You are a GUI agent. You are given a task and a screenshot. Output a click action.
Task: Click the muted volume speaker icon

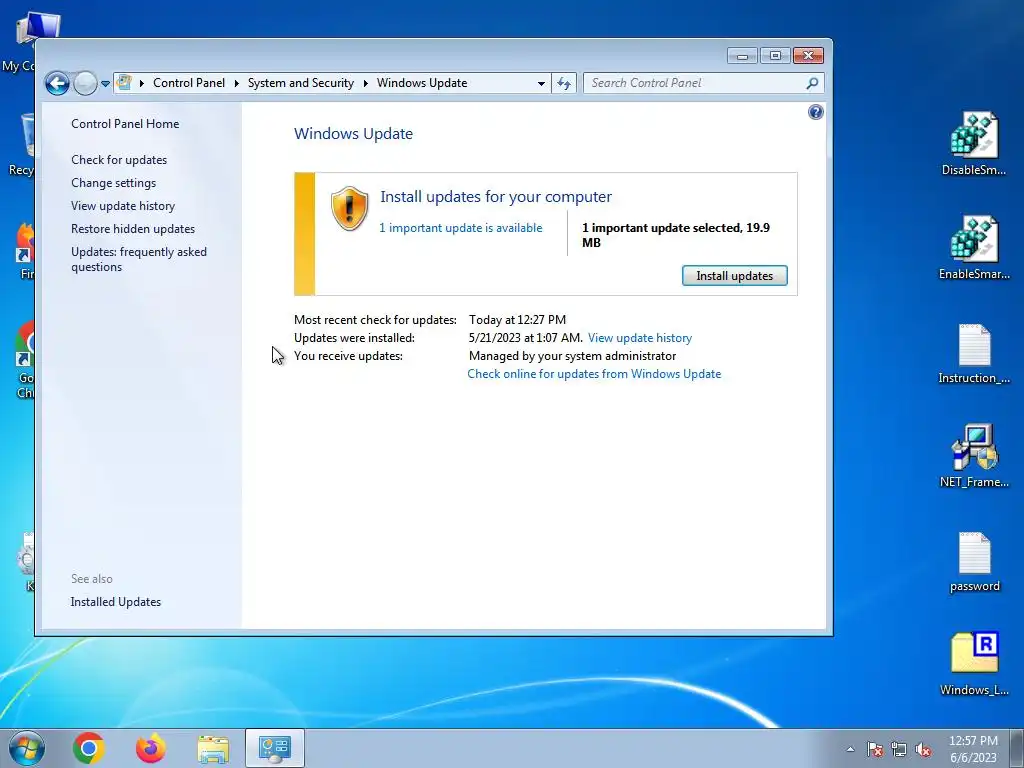pos(923,749)
